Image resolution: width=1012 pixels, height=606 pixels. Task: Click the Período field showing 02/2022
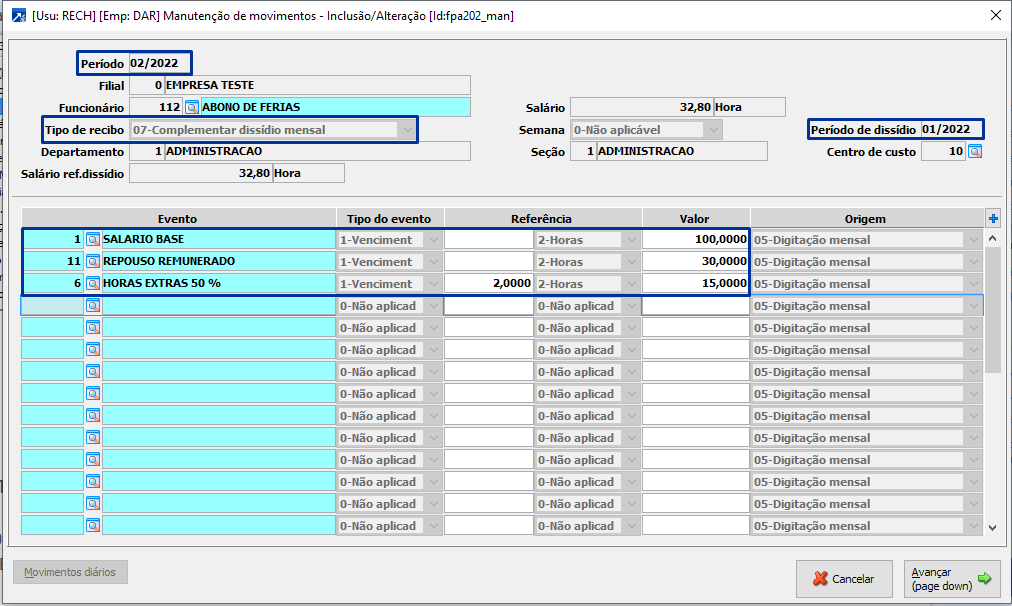pos(158,63)
